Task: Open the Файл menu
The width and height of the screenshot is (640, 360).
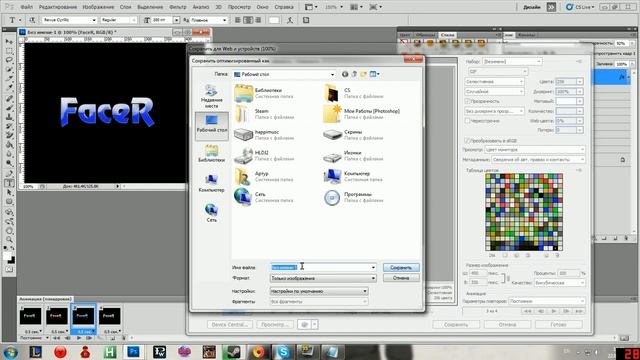Action: 27,7
